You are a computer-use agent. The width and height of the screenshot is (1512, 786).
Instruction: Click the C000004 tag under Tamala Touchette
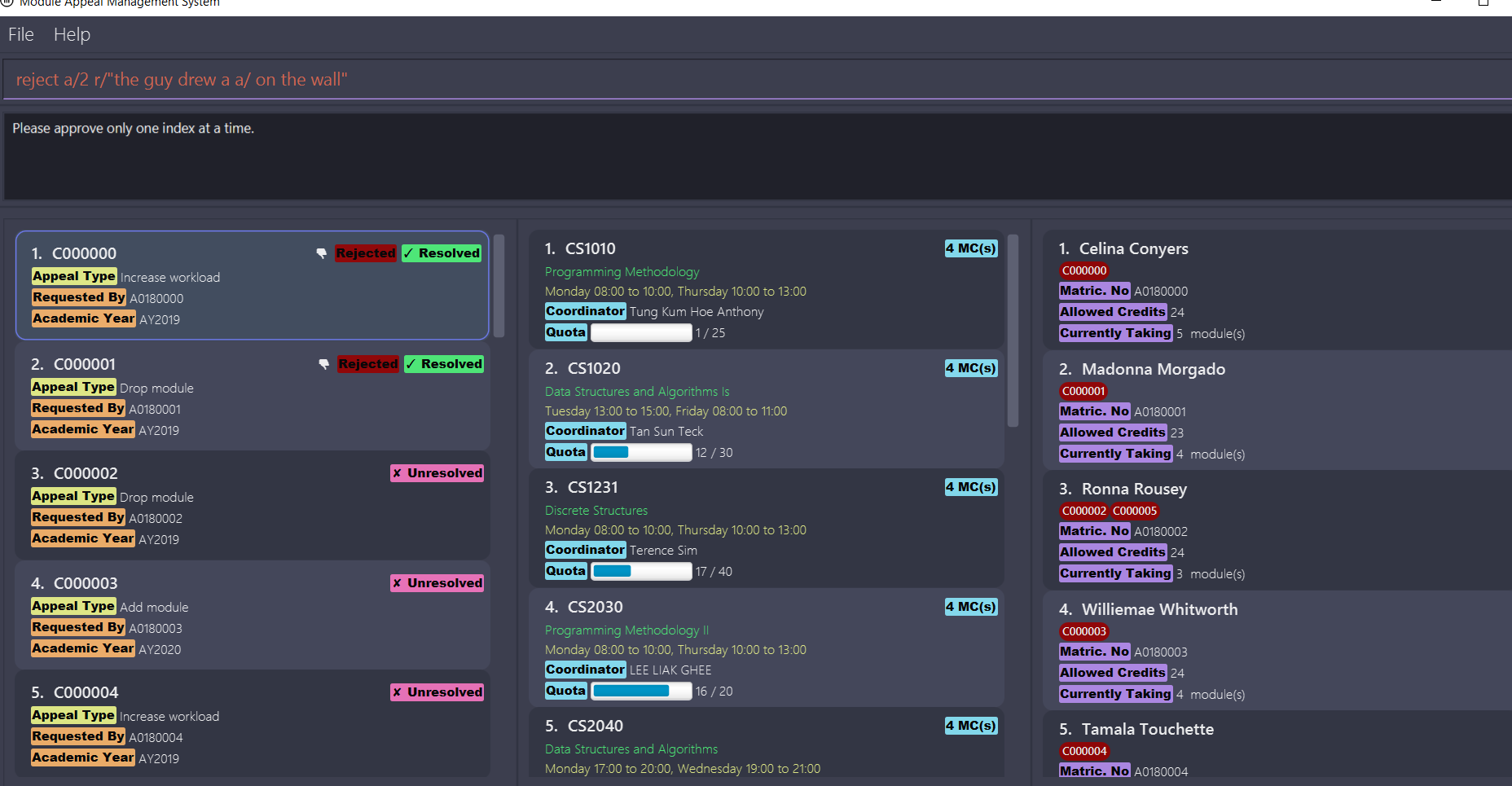[x=1084, y=751]
